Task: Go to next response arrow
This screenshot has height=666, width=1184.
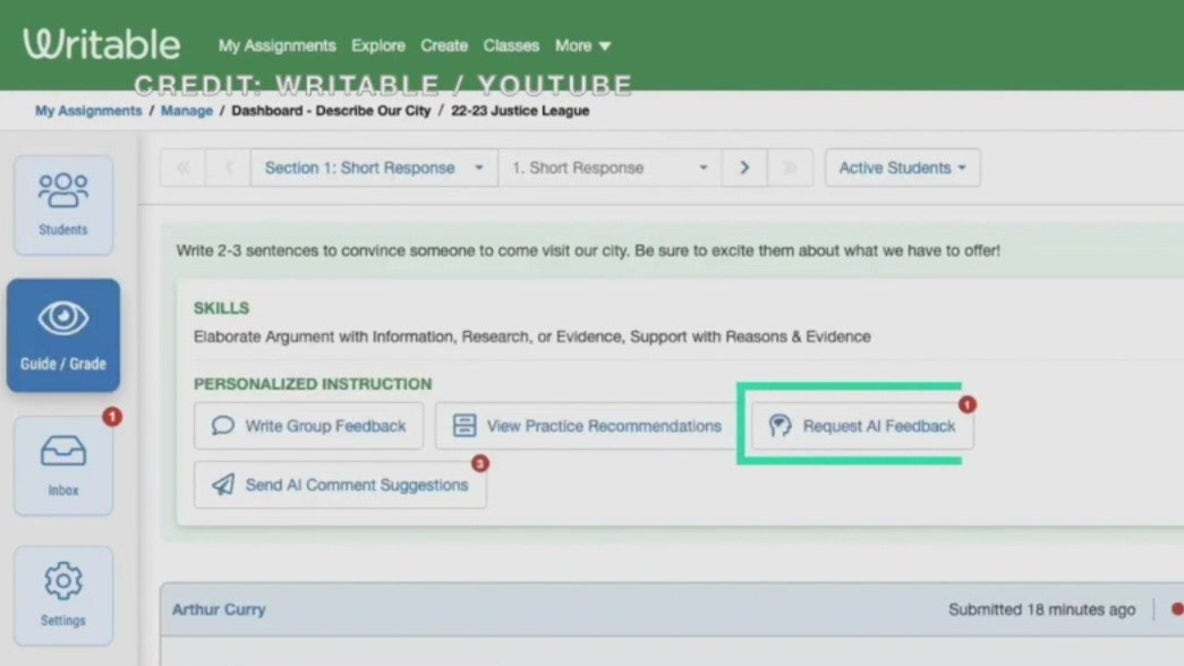Action: (x=744, y=168)
